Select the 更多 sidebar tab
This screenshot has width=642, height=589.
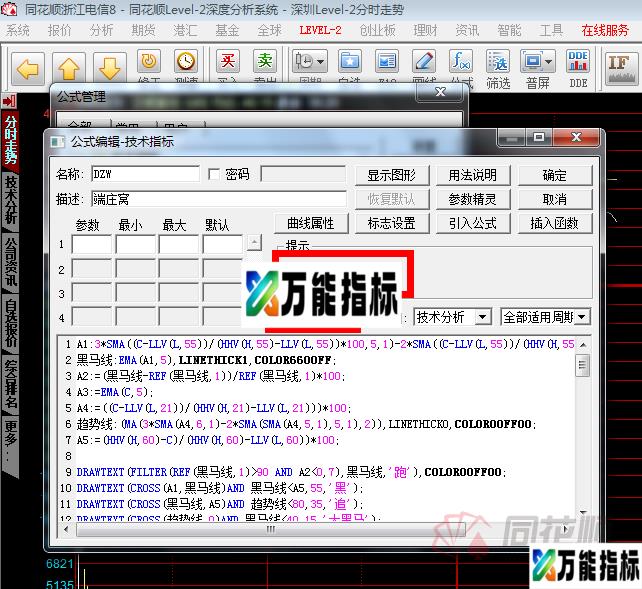10,444
